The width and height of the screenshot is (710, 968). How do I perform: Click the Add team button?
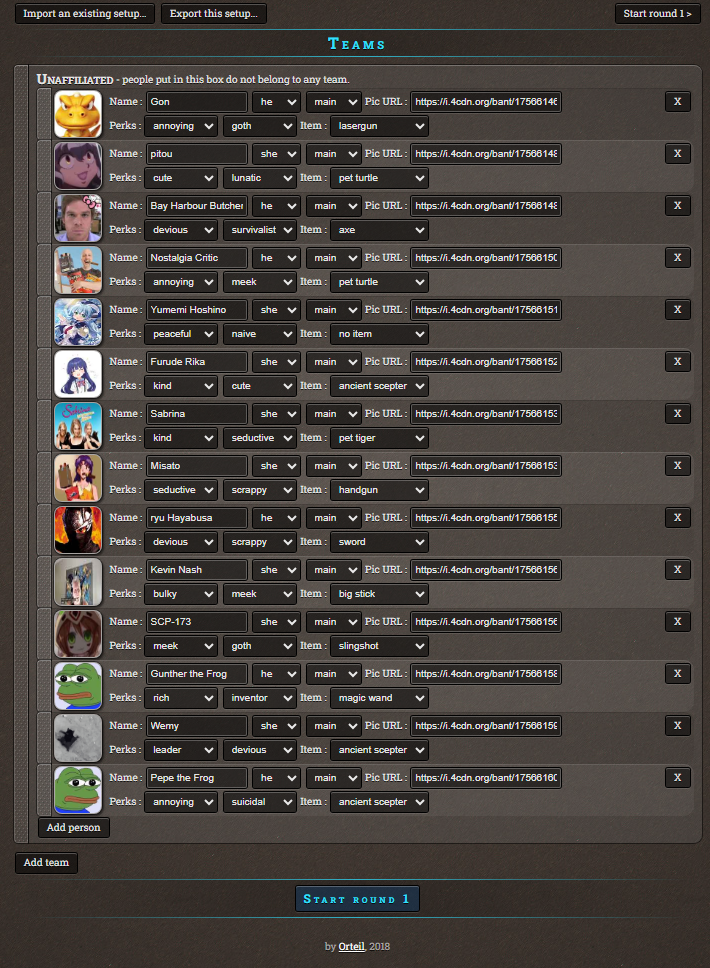(x=46, y=862)
